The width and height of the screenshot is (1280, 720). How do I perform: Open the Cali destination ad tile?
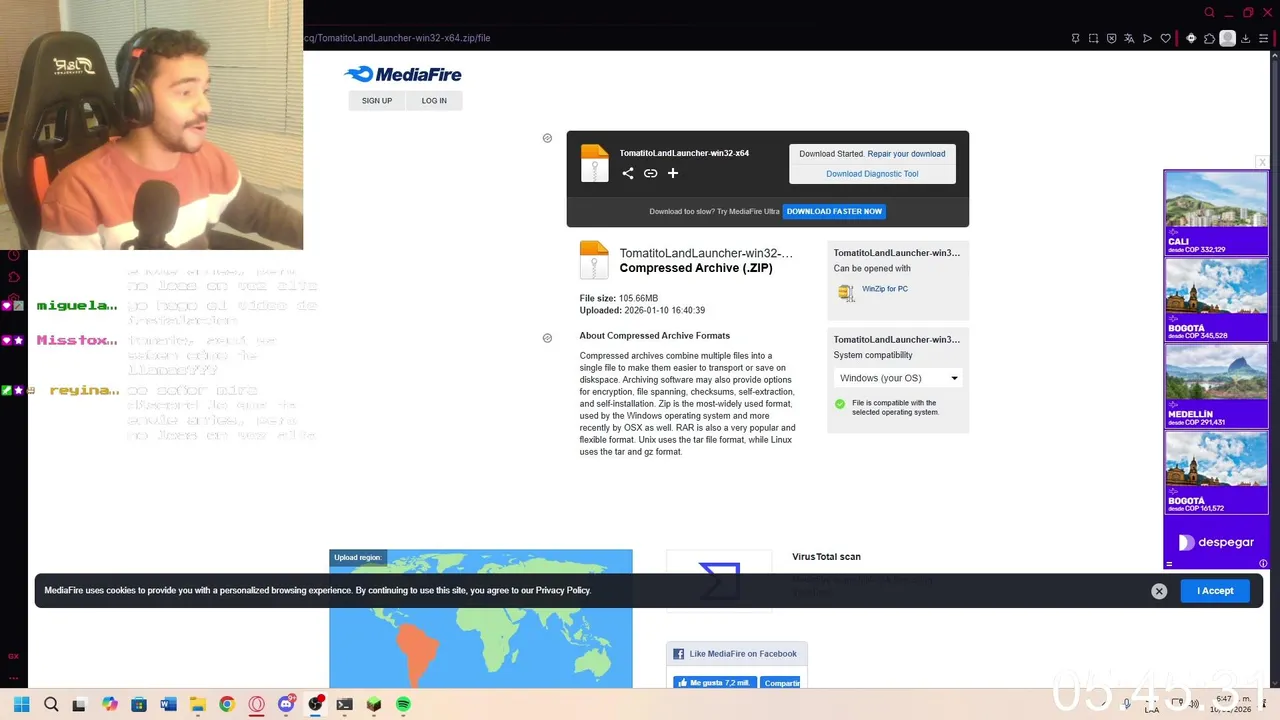click(x=1216, y=212)
